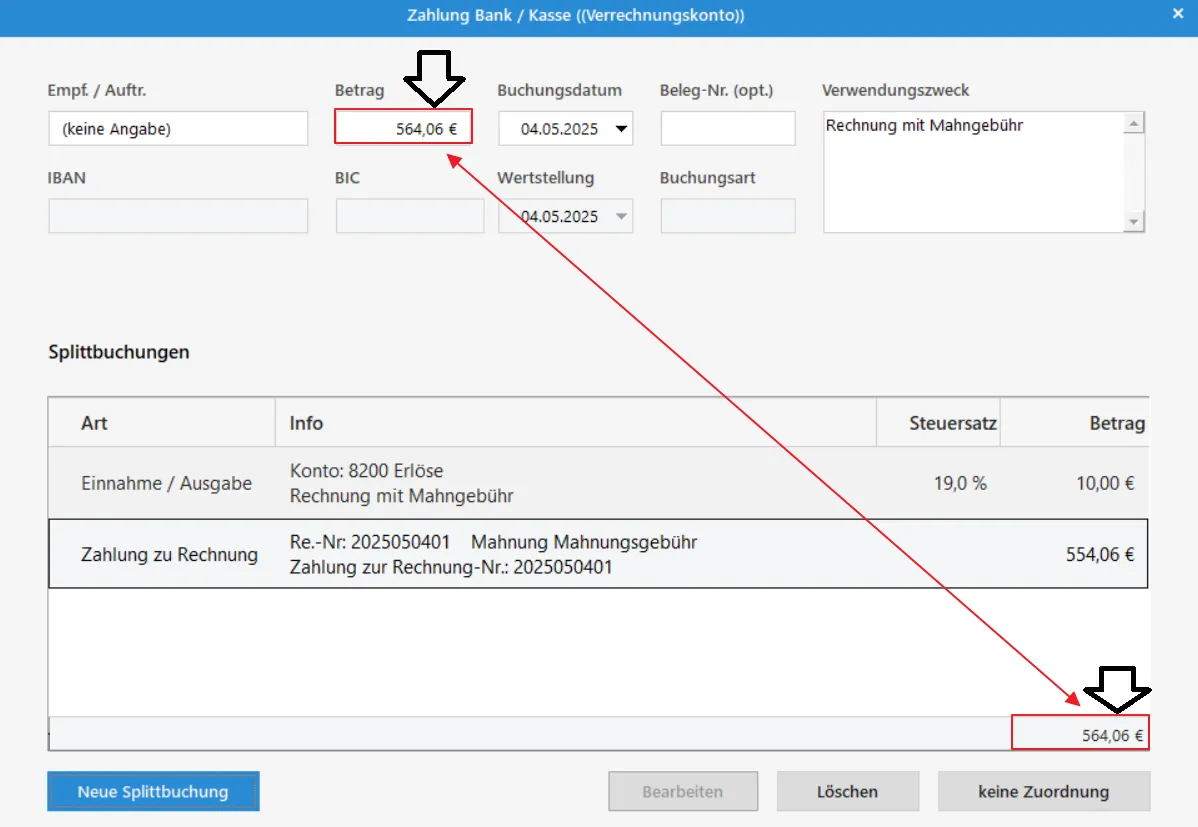This screenshot has width=1198, height=827.
Task: Select the Zahlung zu Rechnung split row
Action: (x=598, y=554)
